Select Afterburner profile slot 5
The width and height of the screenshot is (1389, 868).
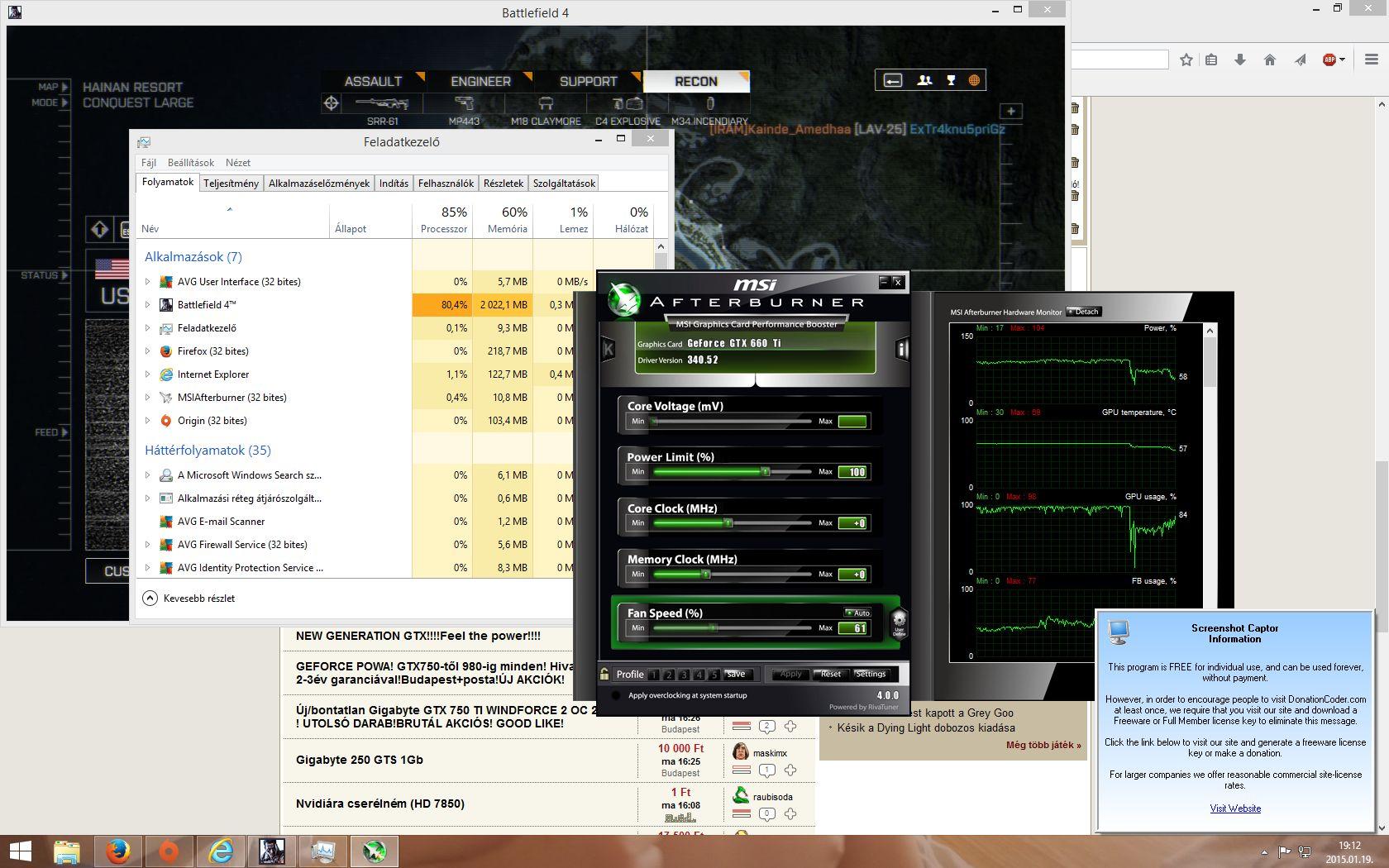coord(714,675)
